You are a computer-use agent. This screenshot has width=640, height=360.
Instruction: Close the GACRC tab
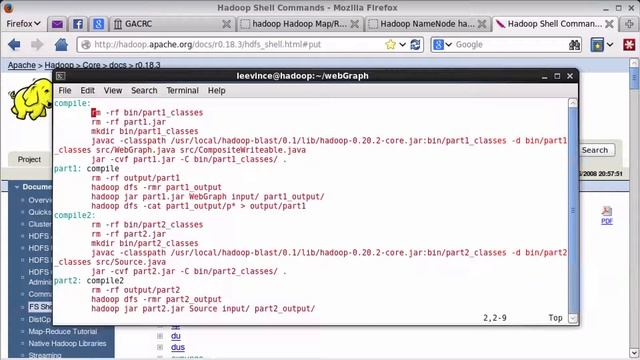click(226, 24)
